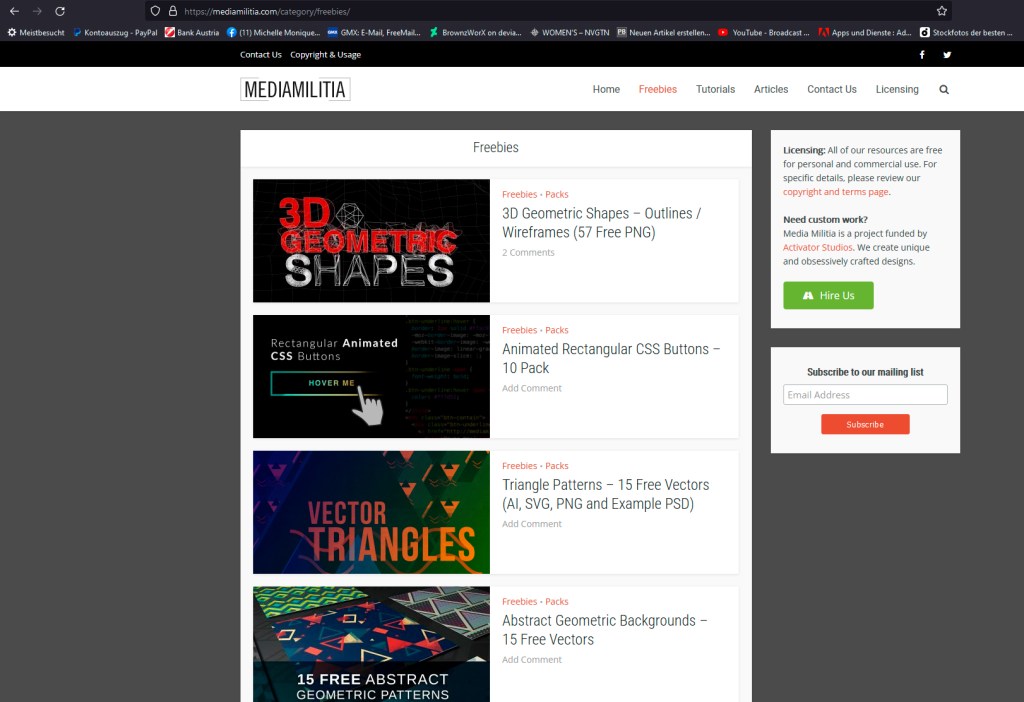The image size is (1024, 702).
Task: Click the browser reload icon
Action: tap(60, 11)
